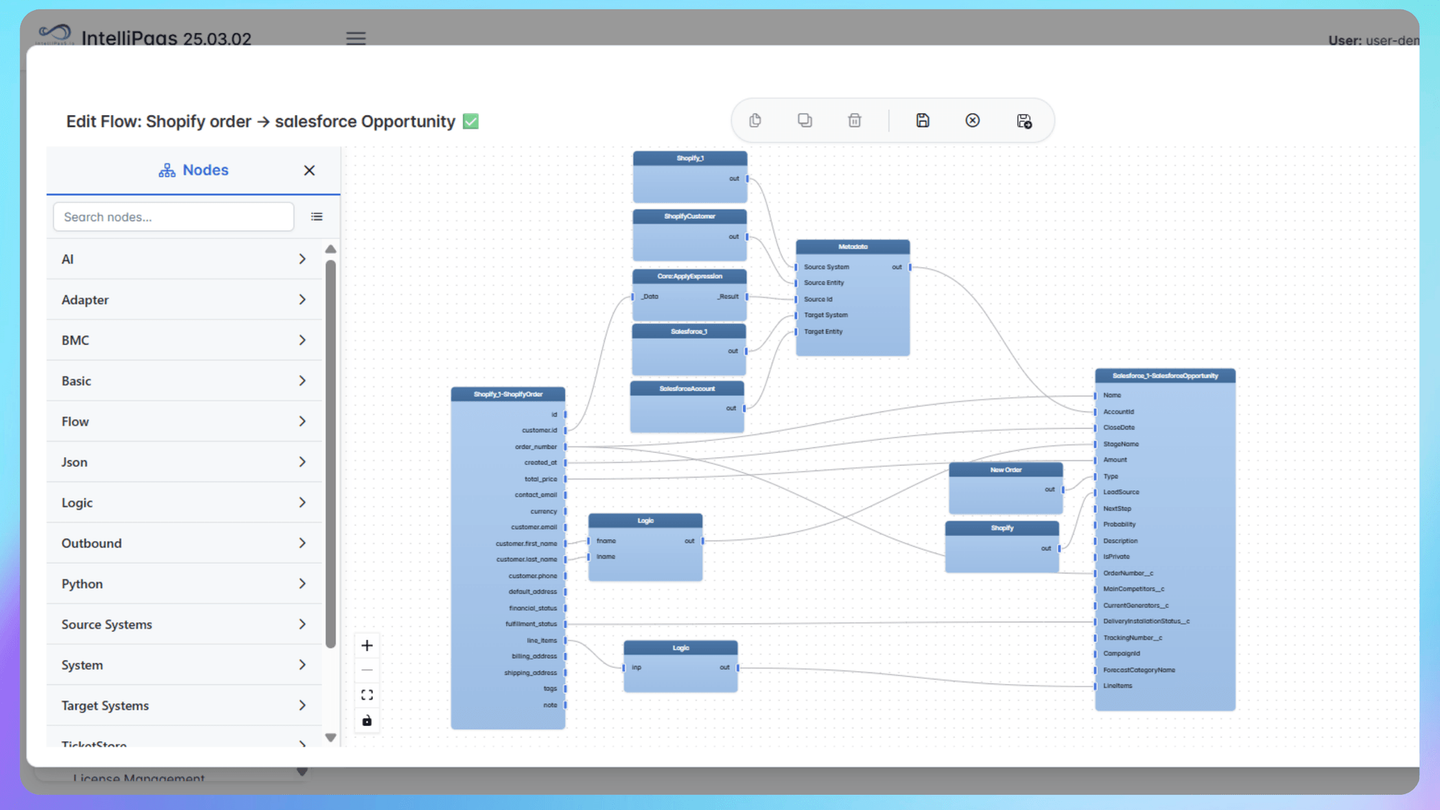This screenshot has height=810, width=1440.
Task: Click OrderNumber__c field in SalesforceOpportunity node
Action: tap(1128, 573)
